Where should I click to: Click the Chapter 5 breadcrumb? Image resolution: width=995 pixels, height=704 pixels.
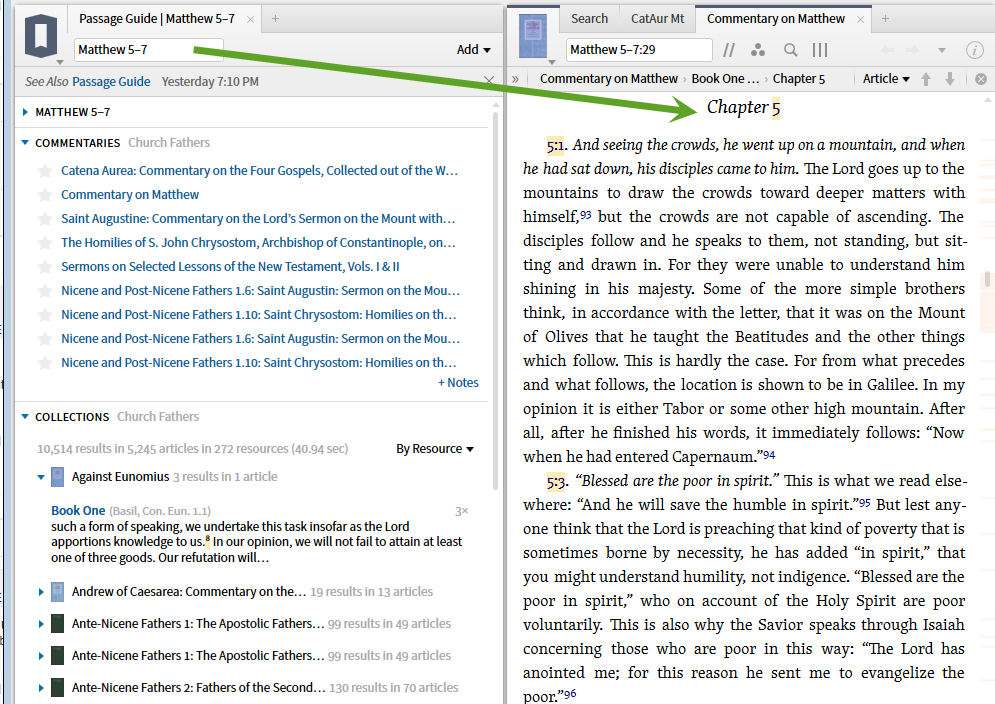pyautogui.click(x=798, y=79)
